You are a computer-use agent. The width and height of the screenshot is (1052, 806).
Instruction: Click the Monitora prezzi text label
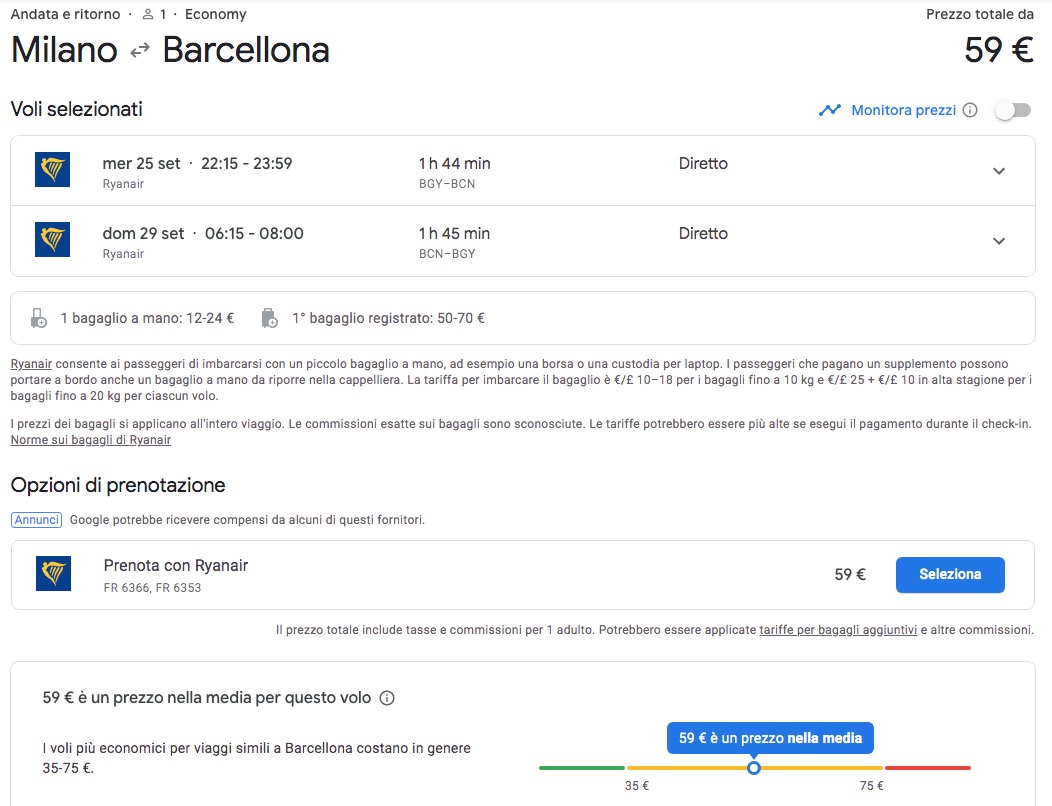903,110
